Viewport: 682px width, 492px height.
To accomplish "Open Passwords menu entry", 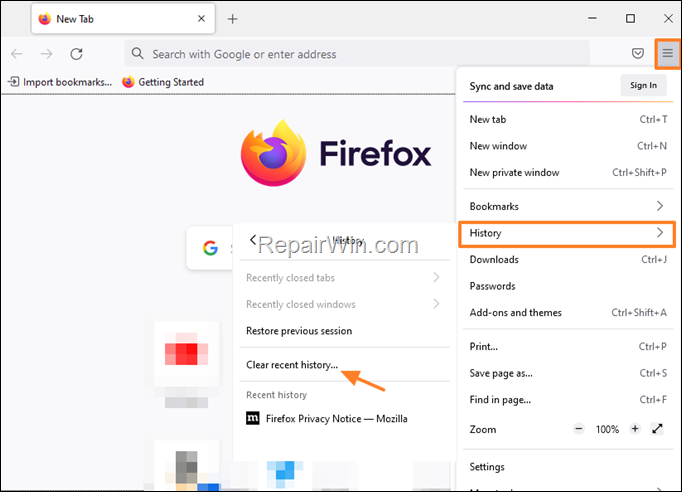I will pos(568,286).
